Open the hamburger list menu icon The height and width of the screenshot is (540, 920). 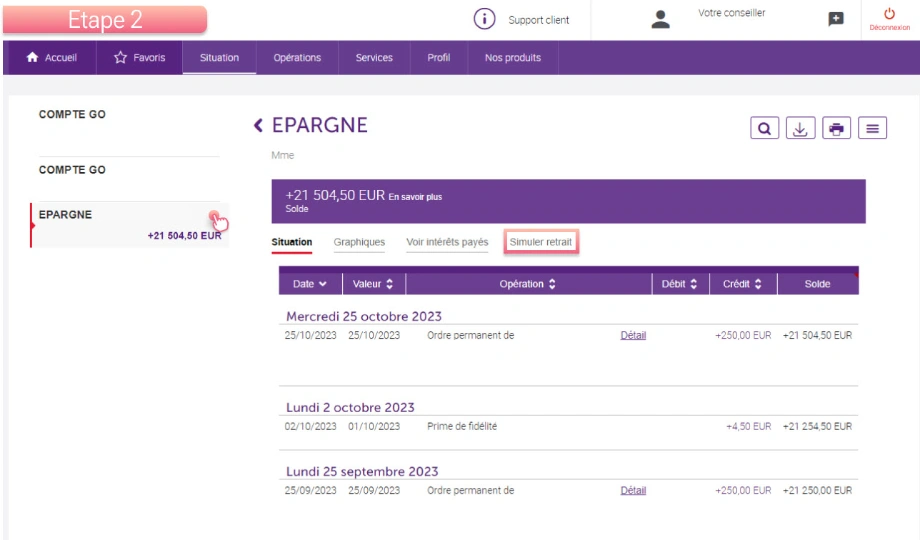click(872, 128)
